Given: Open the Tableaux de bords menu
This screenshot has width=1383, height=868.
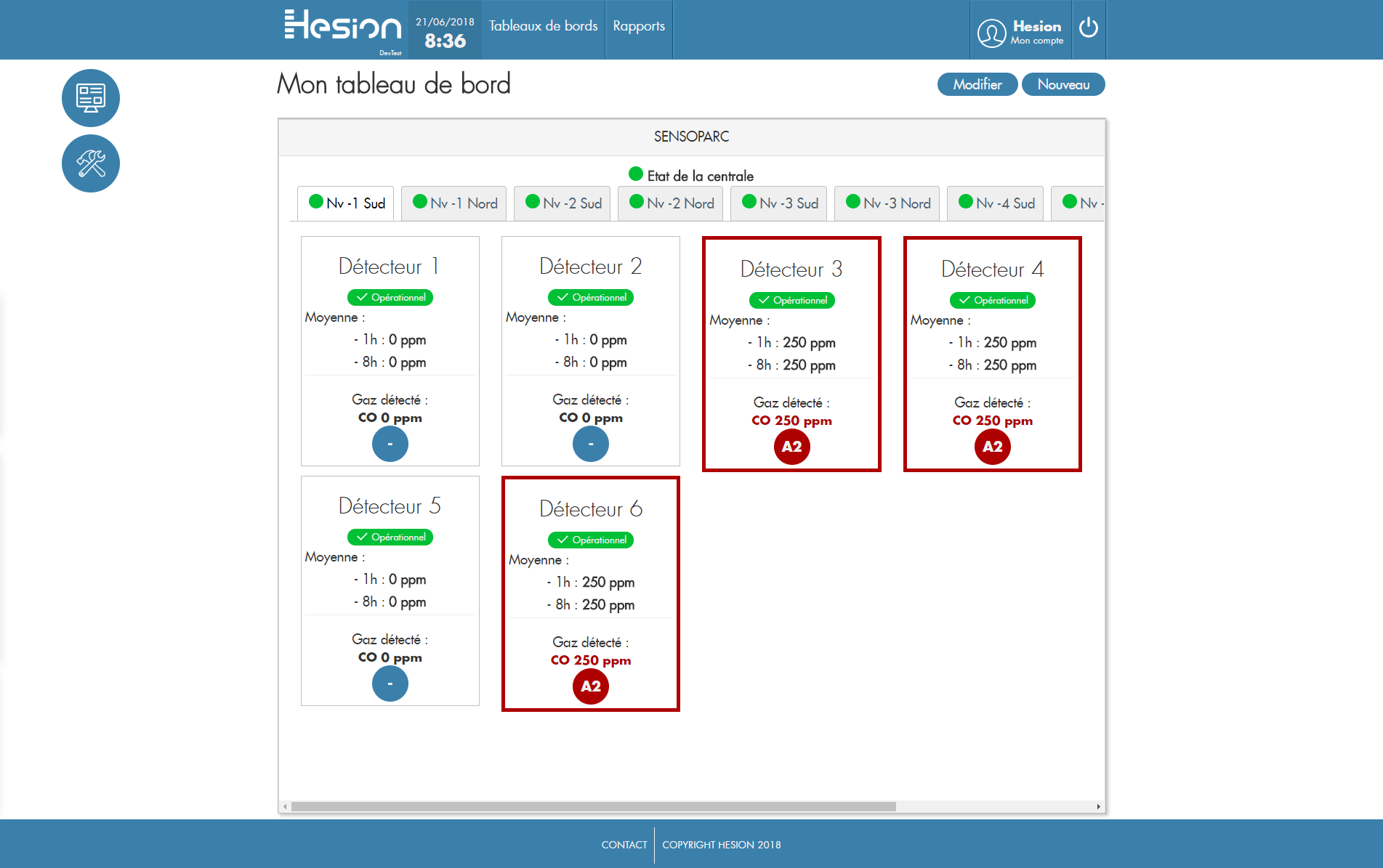Looking at the screenshot, I should point(543,26).
